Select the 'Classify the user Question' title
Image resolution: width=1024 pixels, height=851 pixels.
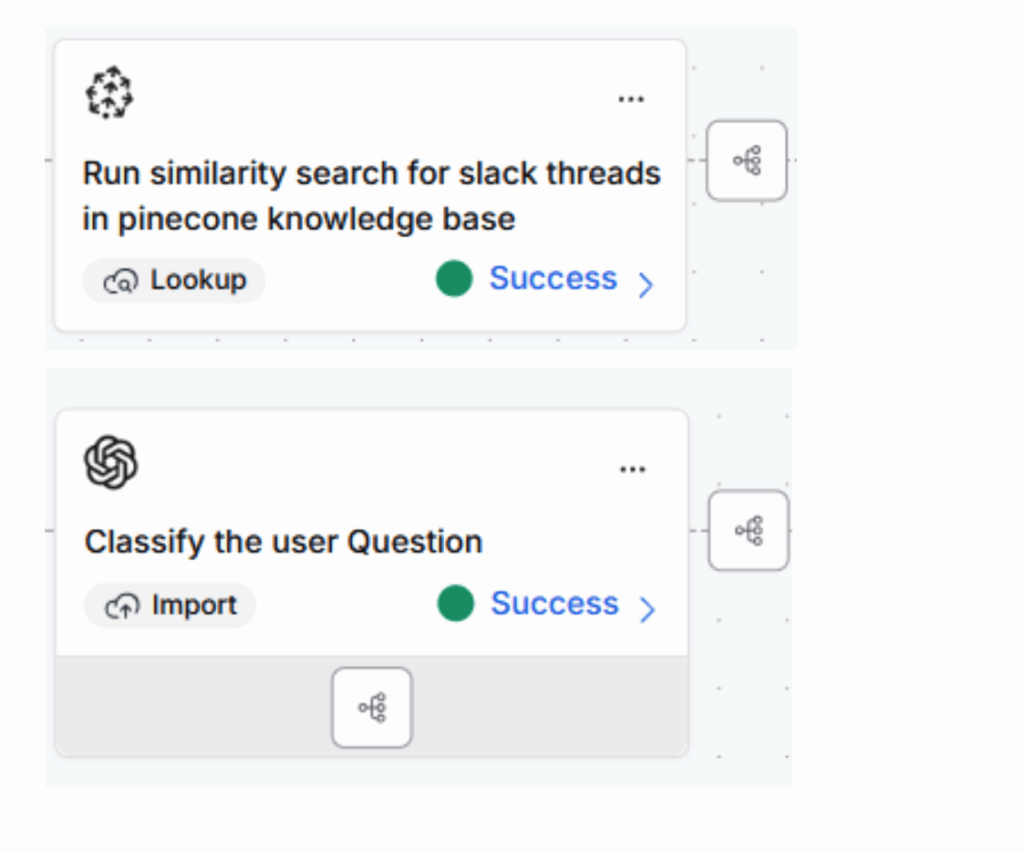pyautogui.click(x=283, y=542)
